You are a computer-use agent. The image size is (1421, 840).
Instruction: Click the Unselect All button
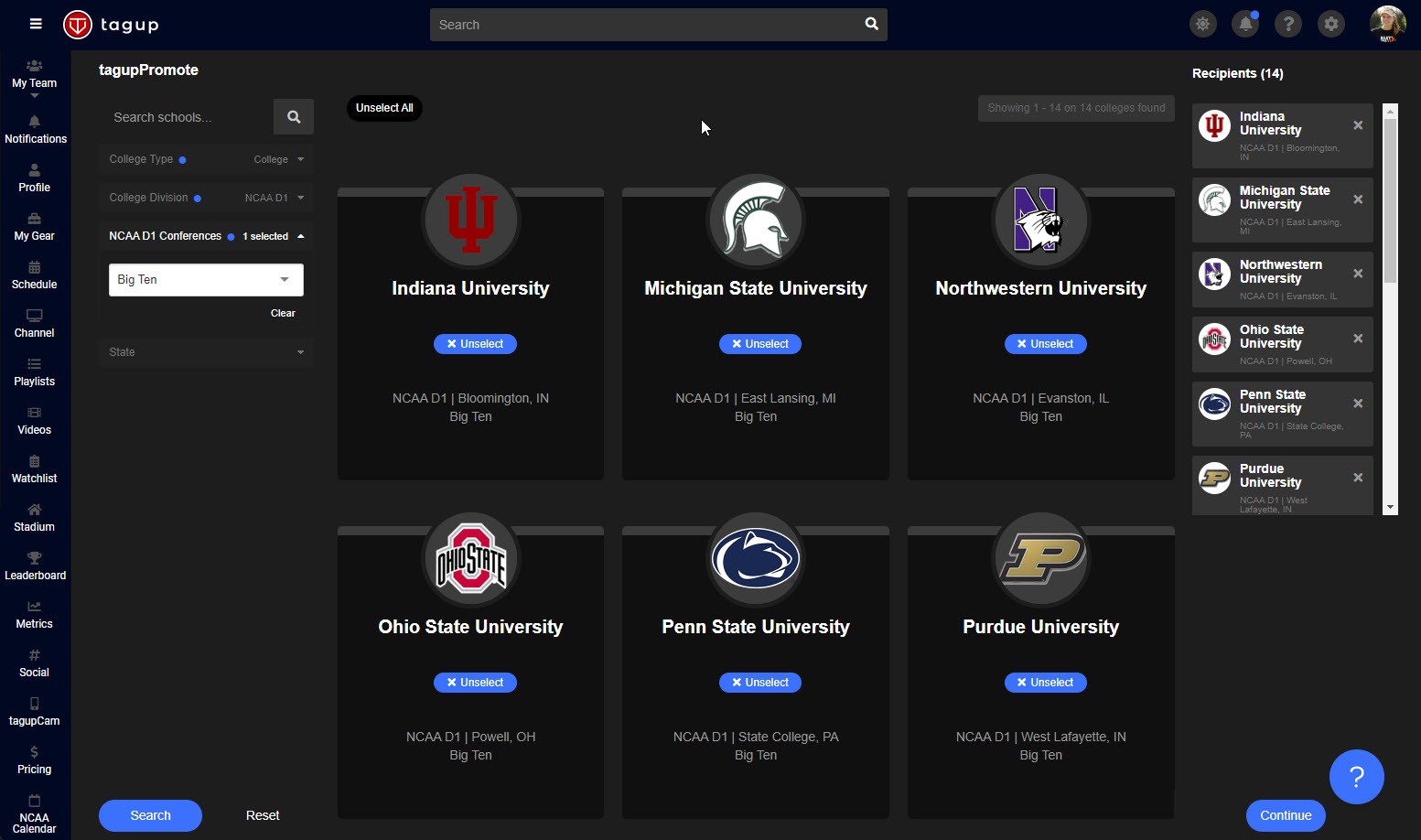(384, 108)
